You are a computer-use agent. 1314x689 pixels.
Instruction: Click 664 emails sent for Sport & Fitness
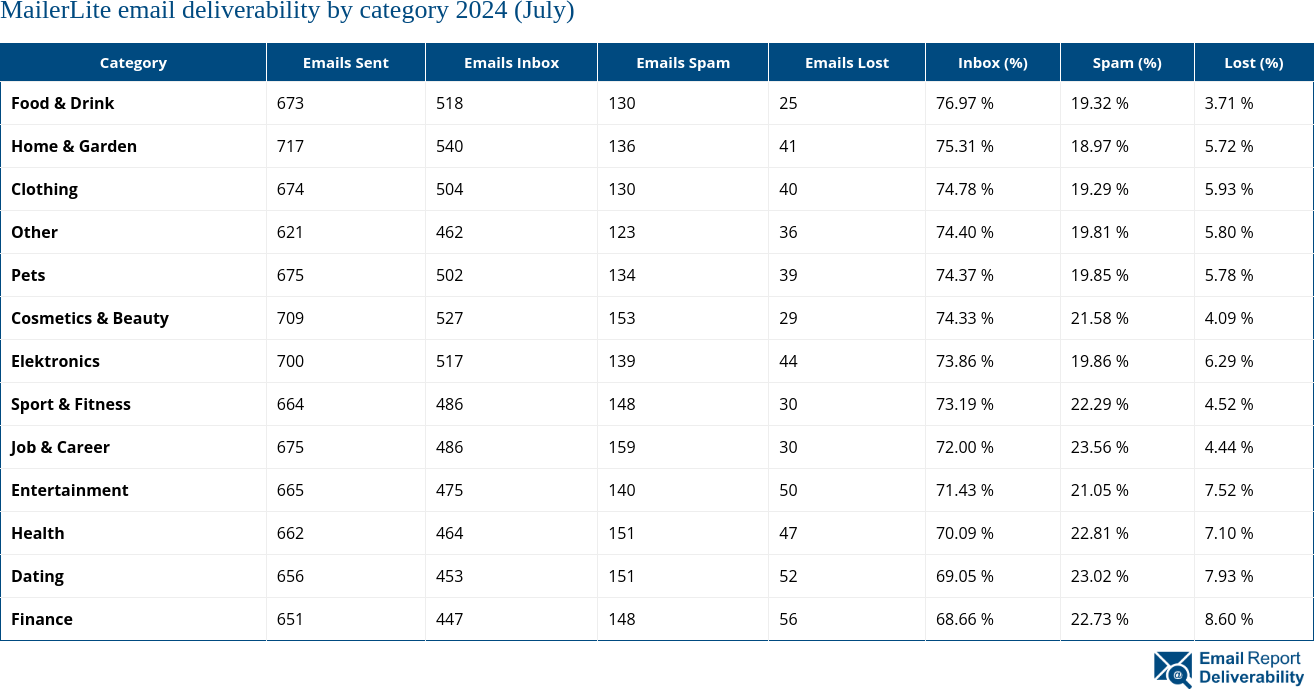(290, 404)
